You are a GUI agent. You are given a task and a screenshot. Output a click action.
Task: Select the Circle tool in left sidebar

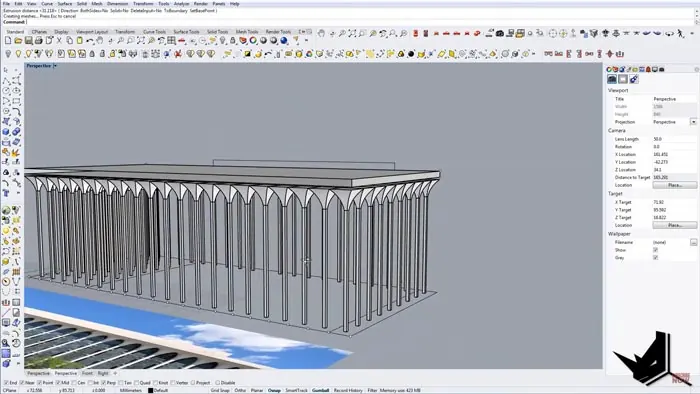pyautogui.click(x=6, y=91)
